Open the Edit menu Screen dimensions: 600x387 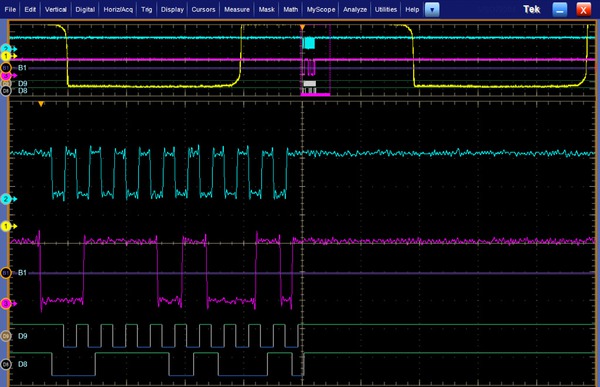point(30,10)
